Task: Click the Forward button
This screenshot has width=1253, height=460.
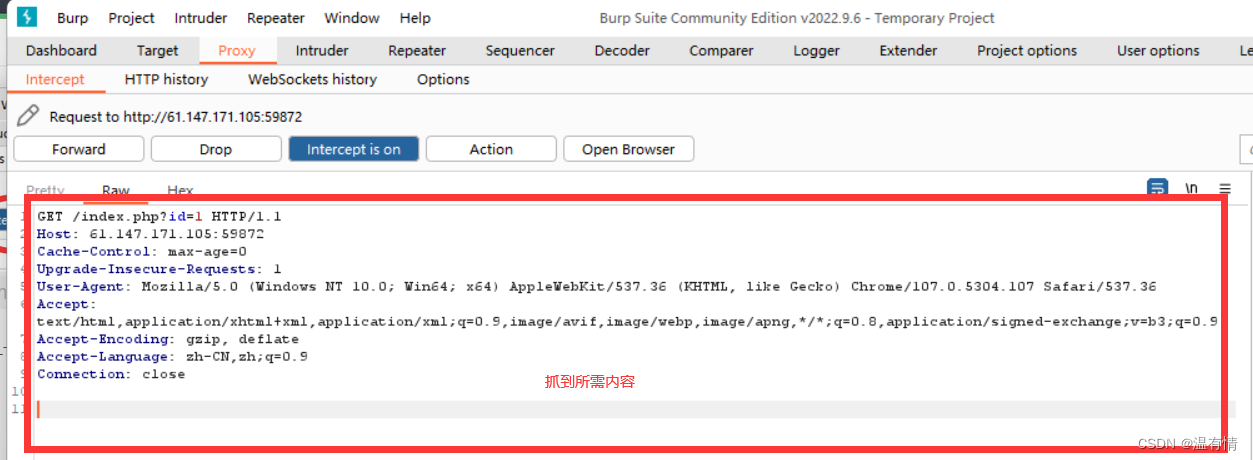Action: (78, 149)
